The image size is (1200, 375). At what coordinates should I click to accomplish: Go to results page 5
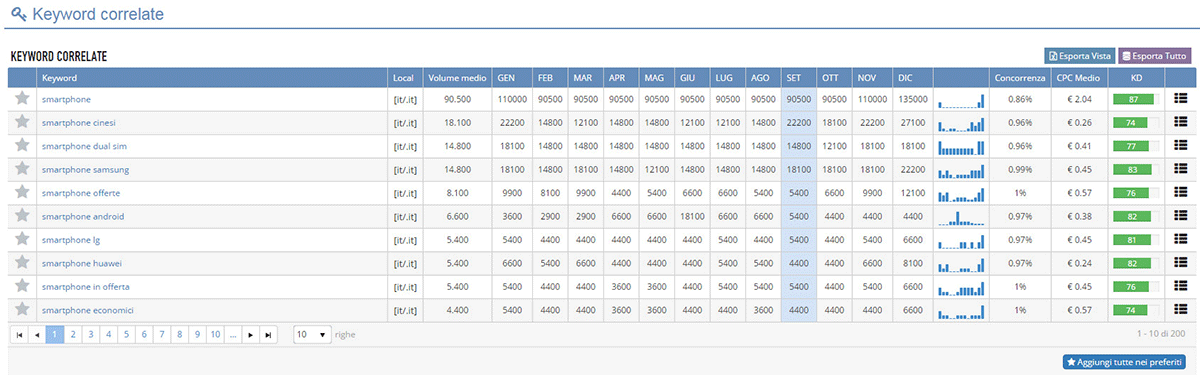pos(126,335)
